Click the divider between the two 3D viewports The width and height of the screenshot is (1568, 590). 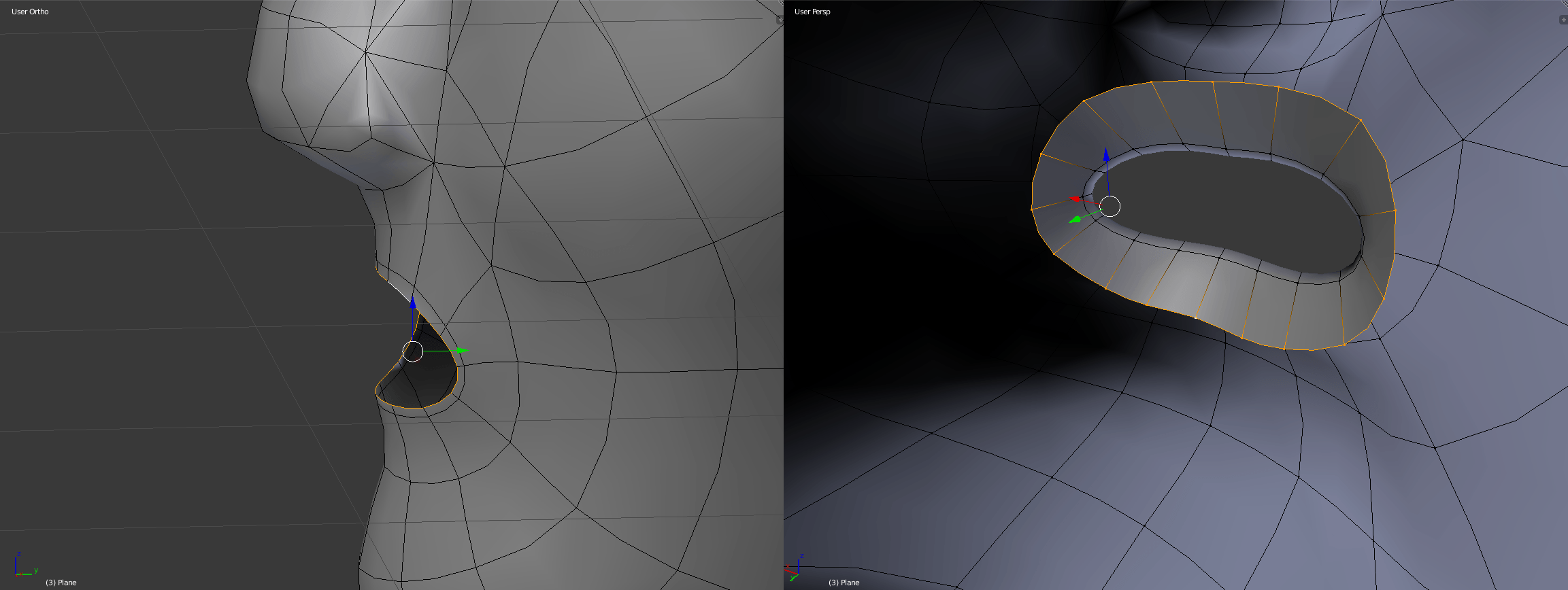tap(784, 295)
